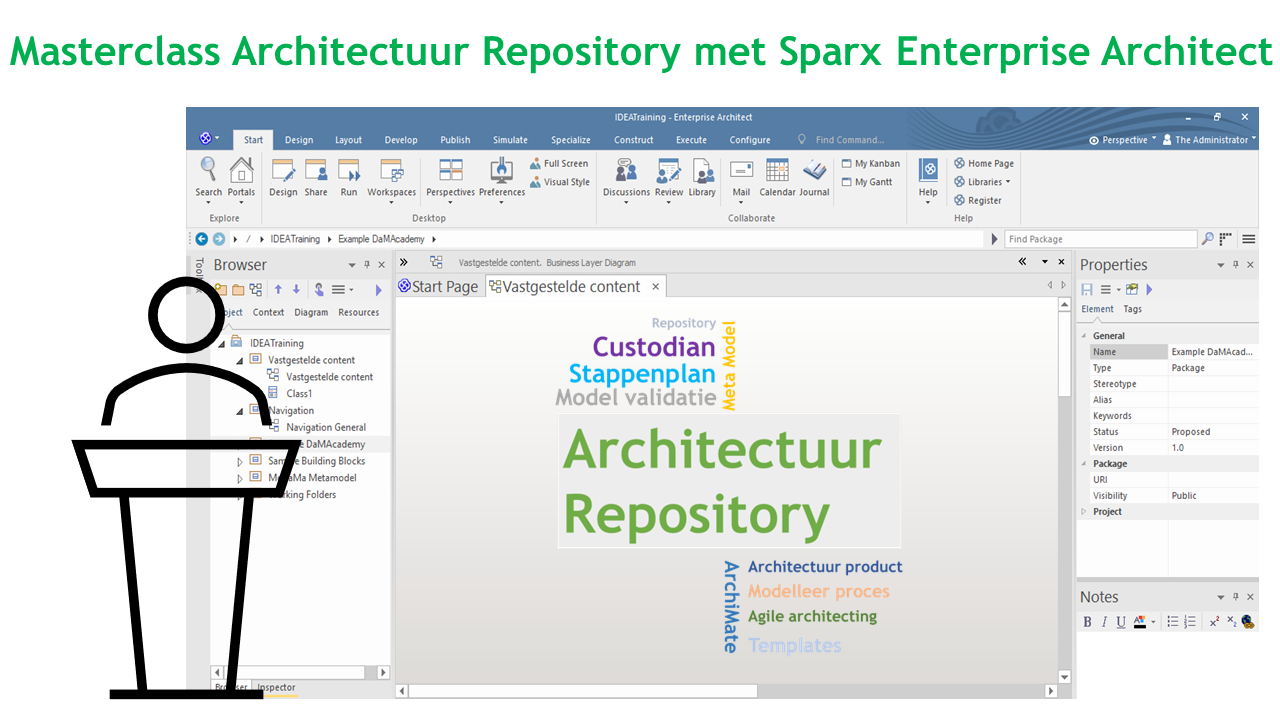Viewport: 1280px width, 720px height.
Task: Click the Home Page link in Help group
Action: [x=983, y=164]
